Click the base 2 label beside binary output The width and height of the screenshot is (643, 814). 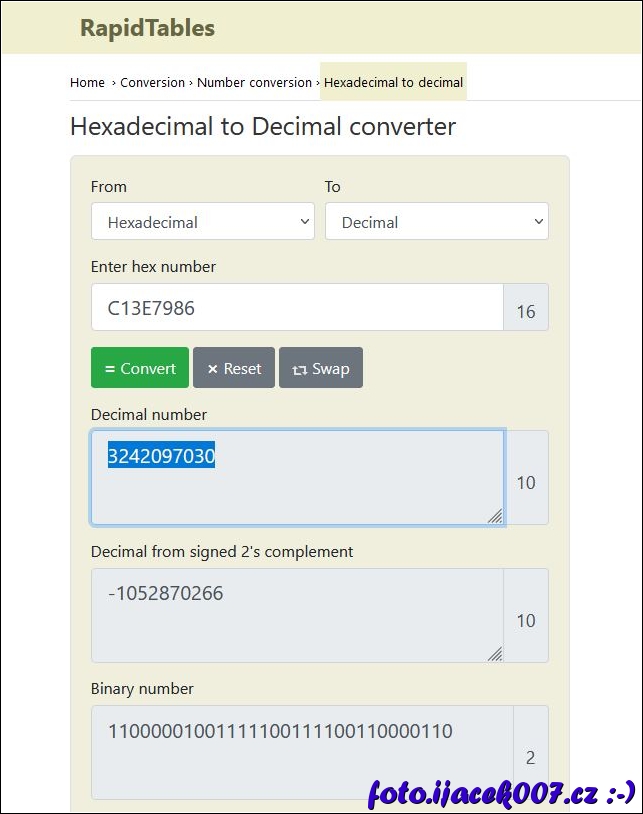pos(530,758)
